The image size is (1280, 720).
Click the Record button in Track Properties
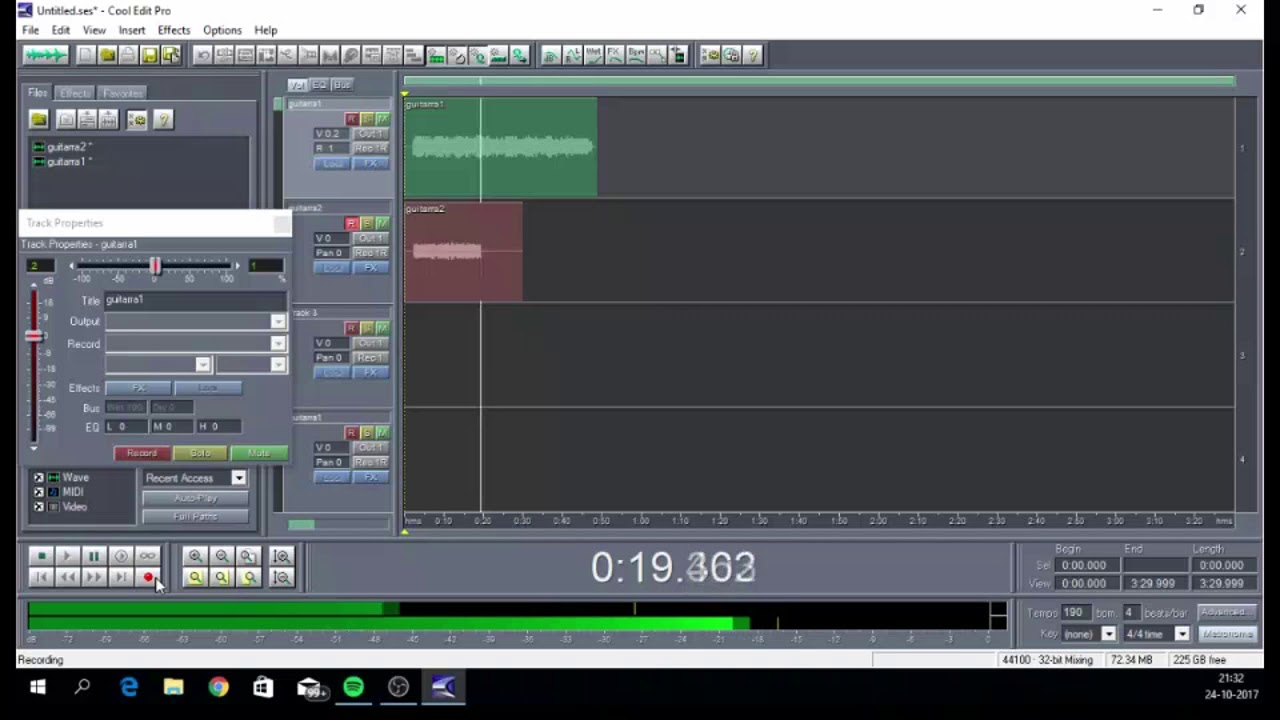coord(142,453)
